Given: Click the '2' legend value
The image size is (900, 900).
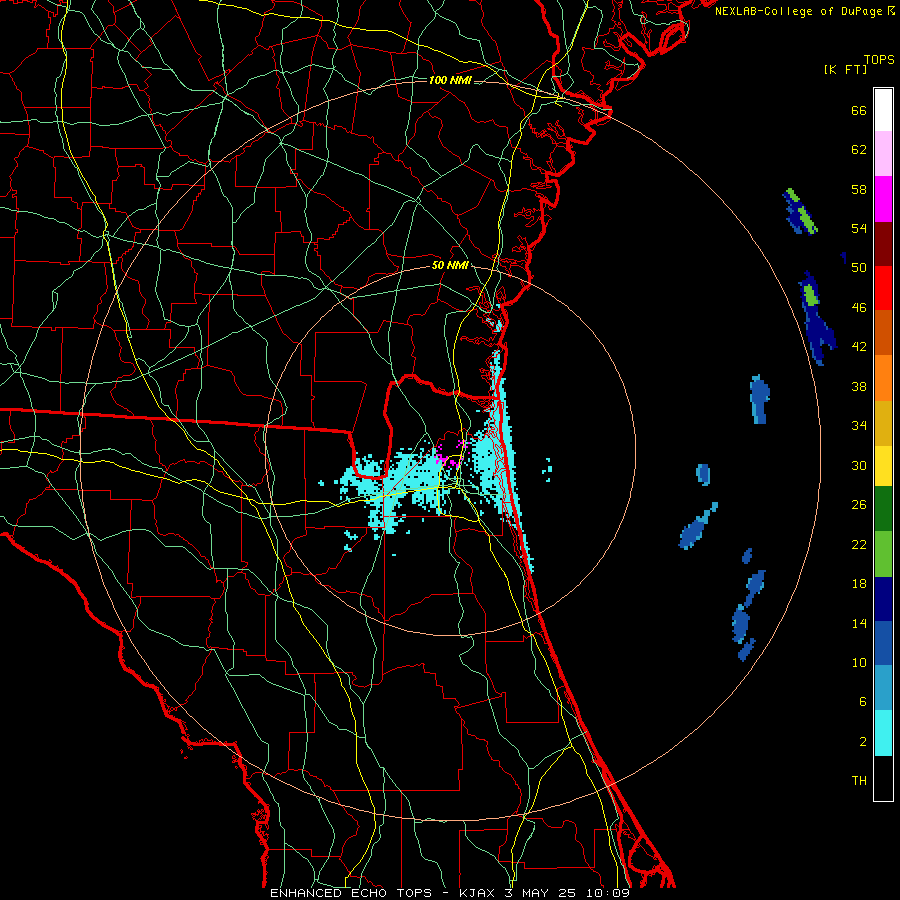Looking at the screenshot, I should pos(863,742).
